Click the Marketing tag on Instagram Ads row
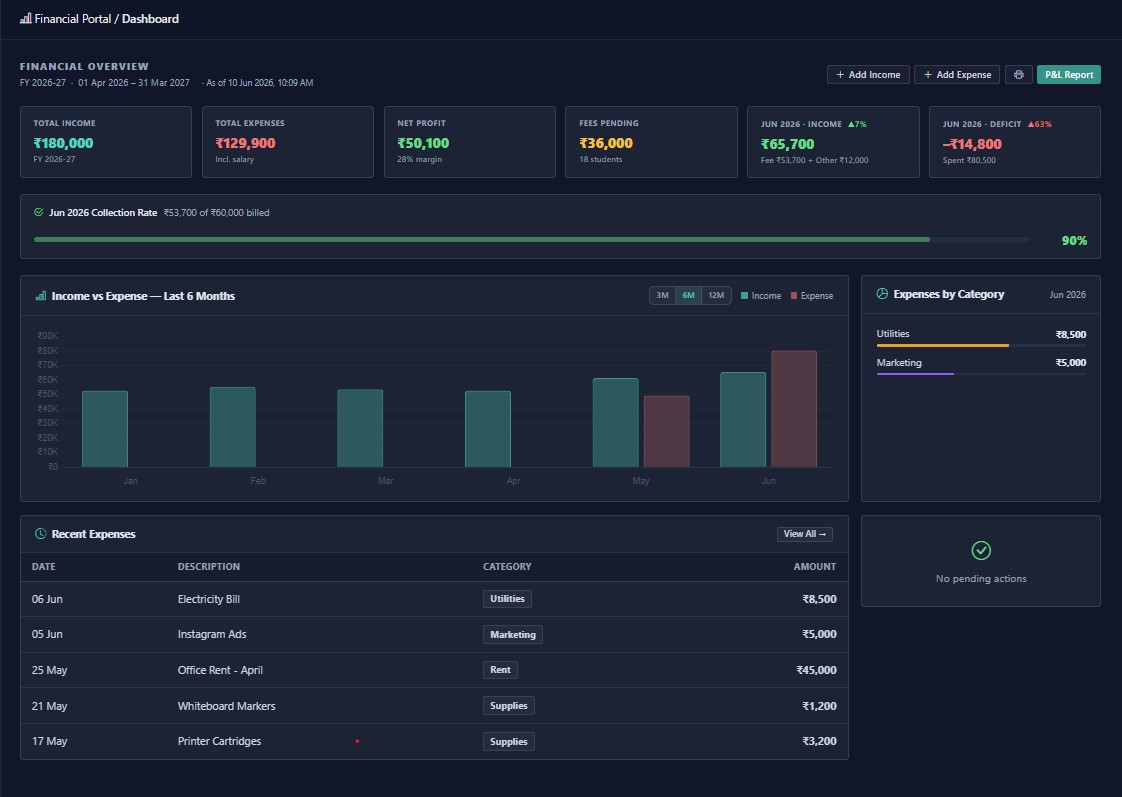The image size is (1122, 797). click(x=512, y=635)
